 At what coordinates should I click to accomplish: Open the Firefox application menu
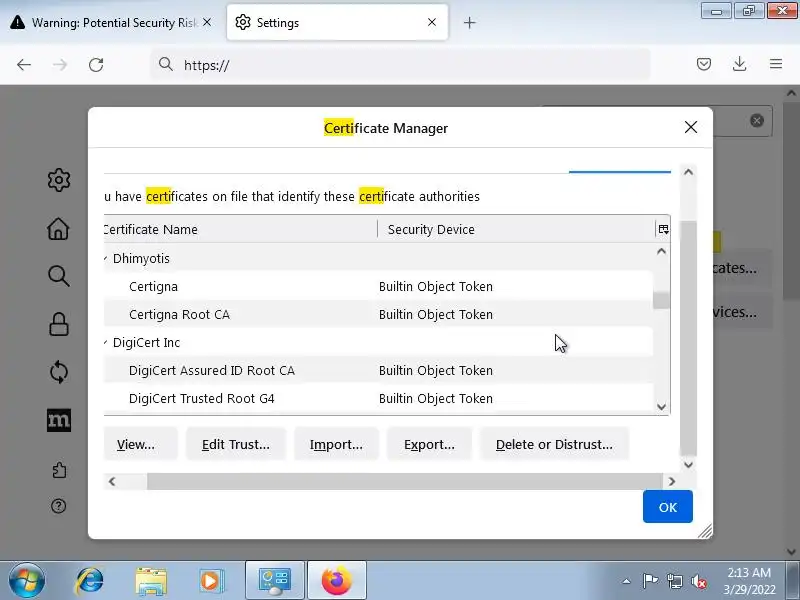coord(776,64)
